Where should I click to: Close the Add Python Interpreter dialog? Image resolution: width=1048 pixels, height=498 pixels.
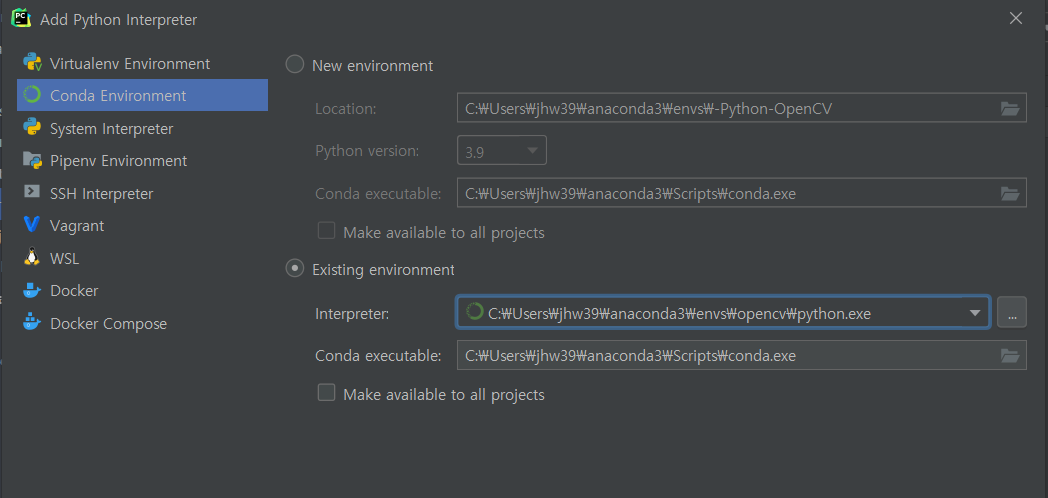tap(1016, 19)
